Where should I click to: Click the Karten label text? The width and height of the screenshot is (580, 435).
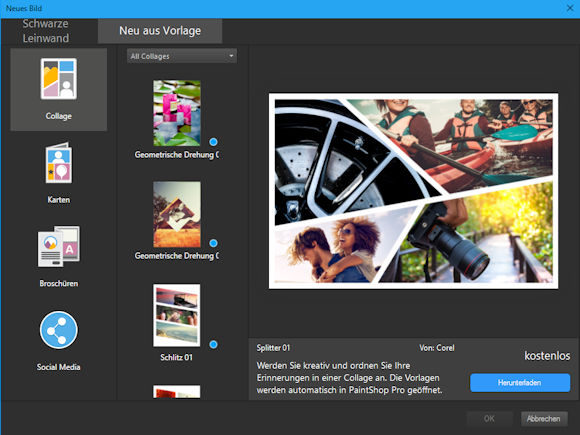click(x=58, y=200)
